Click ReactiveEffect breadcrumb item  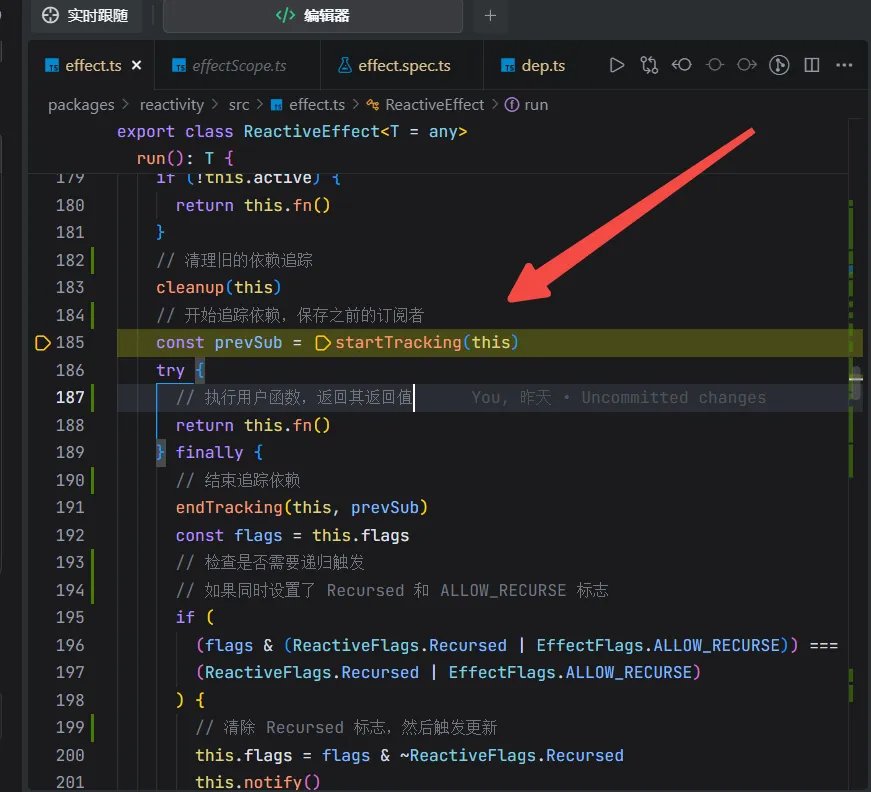[426, 105]
